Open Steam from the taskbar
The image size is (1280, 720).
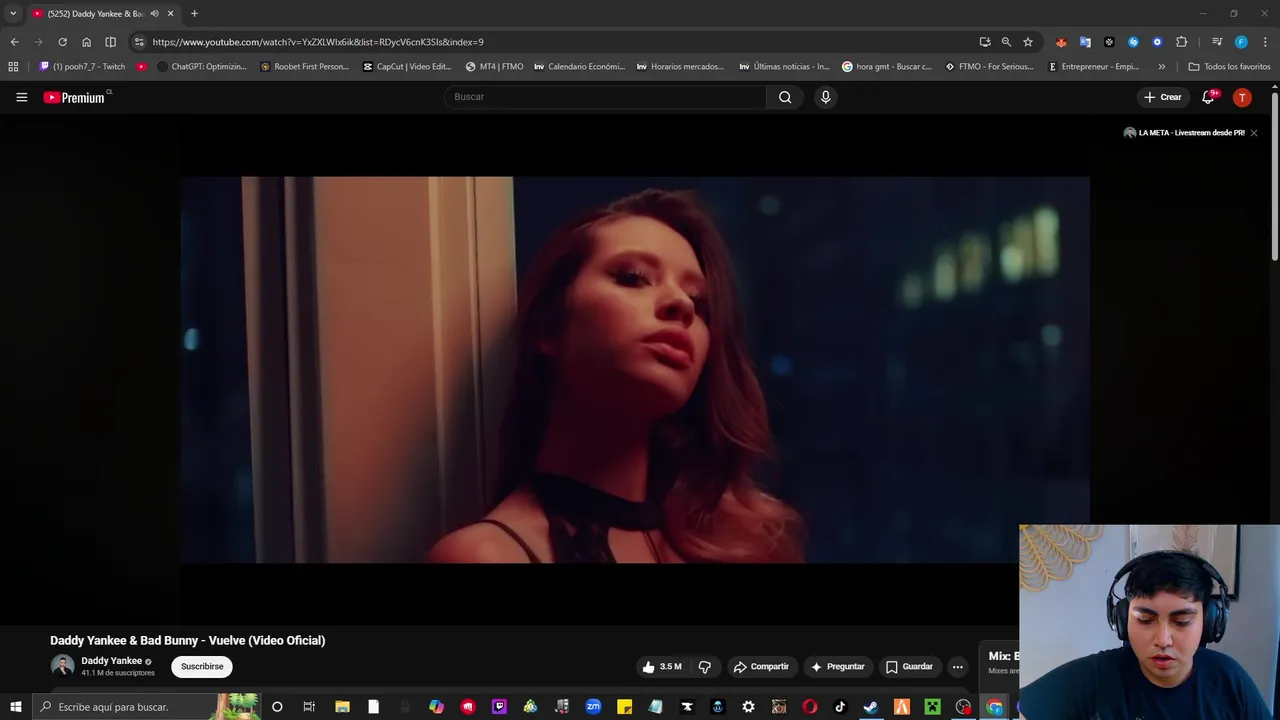[x=871, y=707]
